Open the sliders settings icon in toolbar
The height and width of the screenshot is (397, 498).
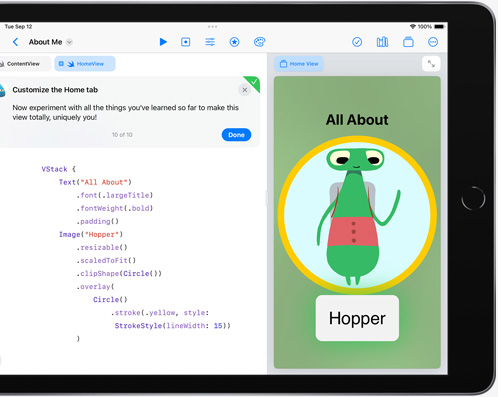point(210,42)
